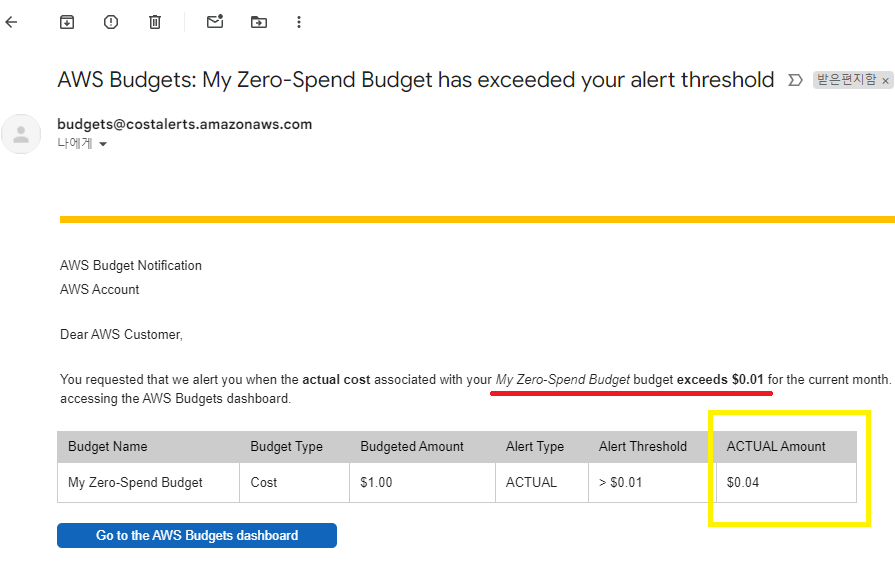Click the '> $0.01' threshold cell
Viewport: 895px width, 587px height.
(652, 483)
